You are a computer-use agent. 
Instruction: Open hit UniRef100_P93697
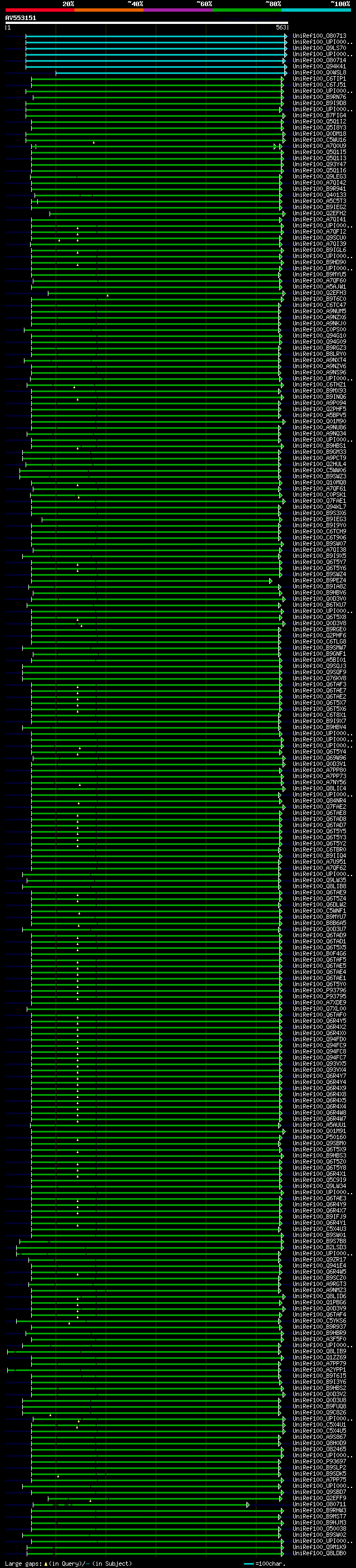(319, 1461)
